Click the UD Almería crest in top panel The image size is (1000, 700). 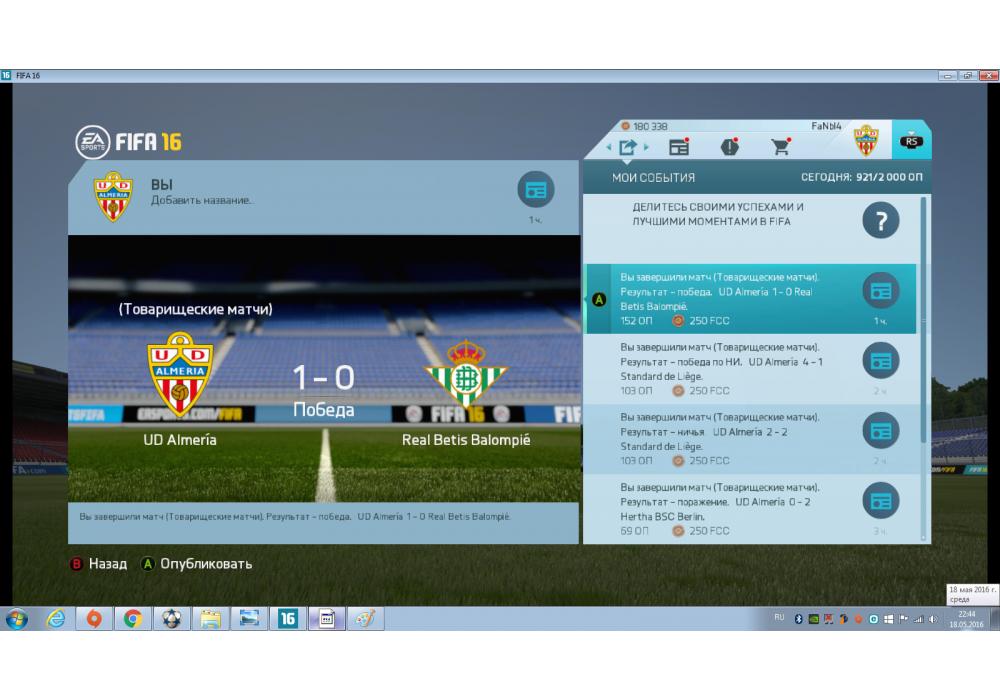point(866,141)
